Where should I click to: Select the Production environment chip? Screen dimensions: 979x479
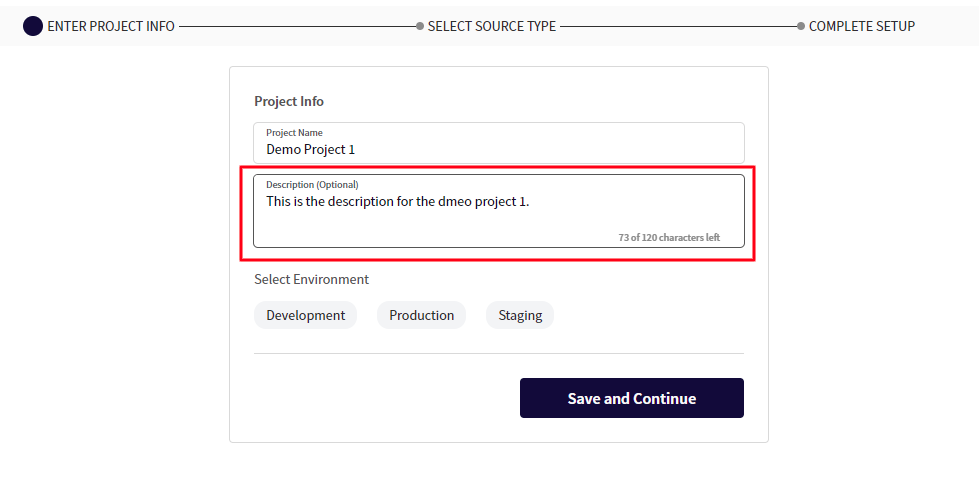pos(421,315)
